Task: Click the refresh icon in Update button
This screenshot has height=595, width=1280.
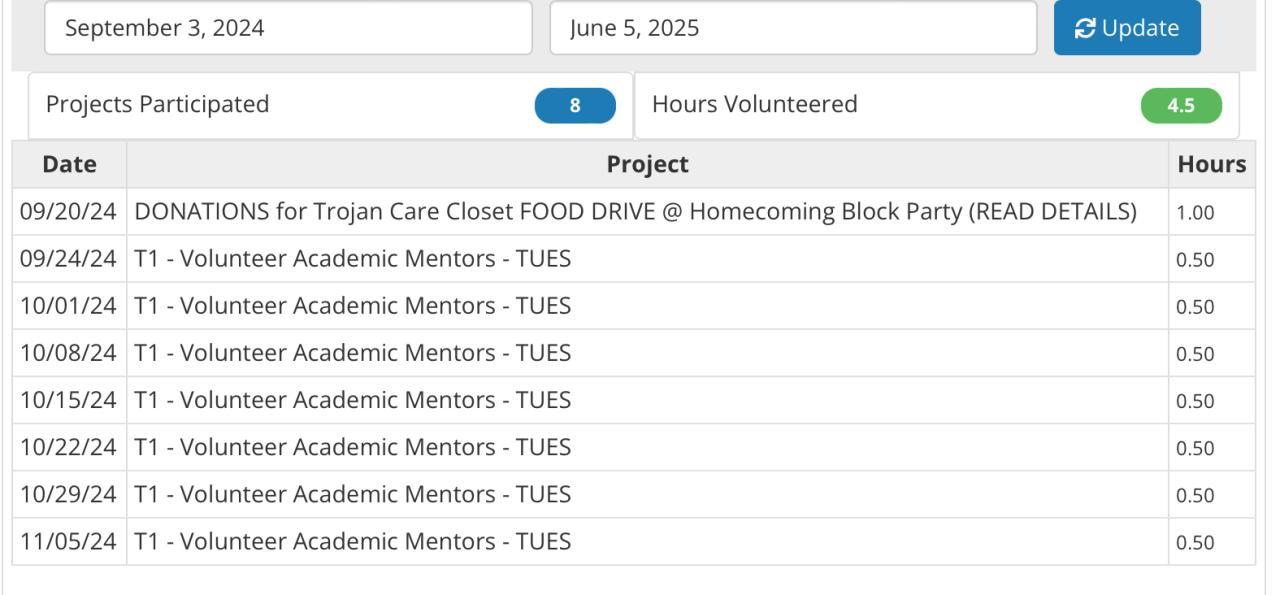Action: pyautogui.click(x=1084, y=29)
